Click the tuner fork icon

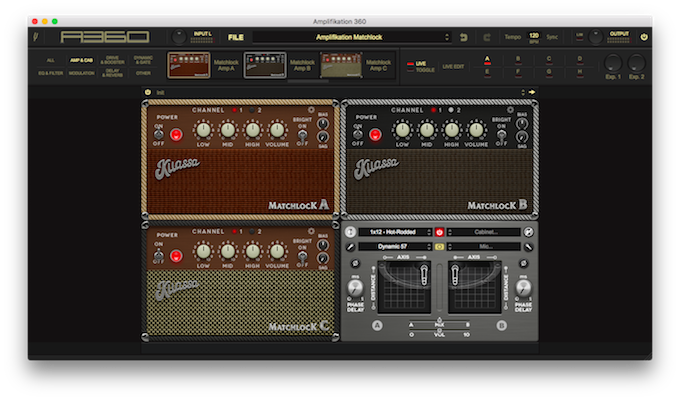(36, 37)
